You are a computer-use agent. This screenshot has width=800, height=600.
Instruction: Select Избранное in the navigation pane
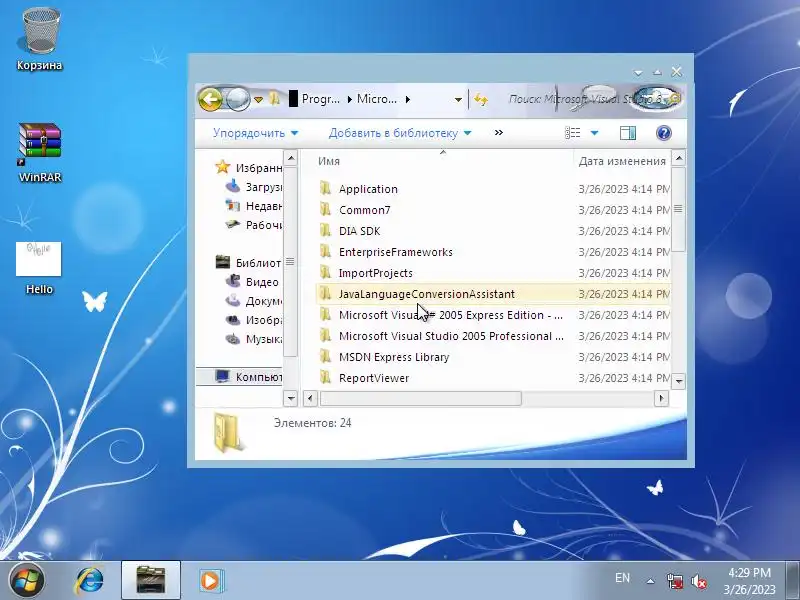tap(249, 167)
